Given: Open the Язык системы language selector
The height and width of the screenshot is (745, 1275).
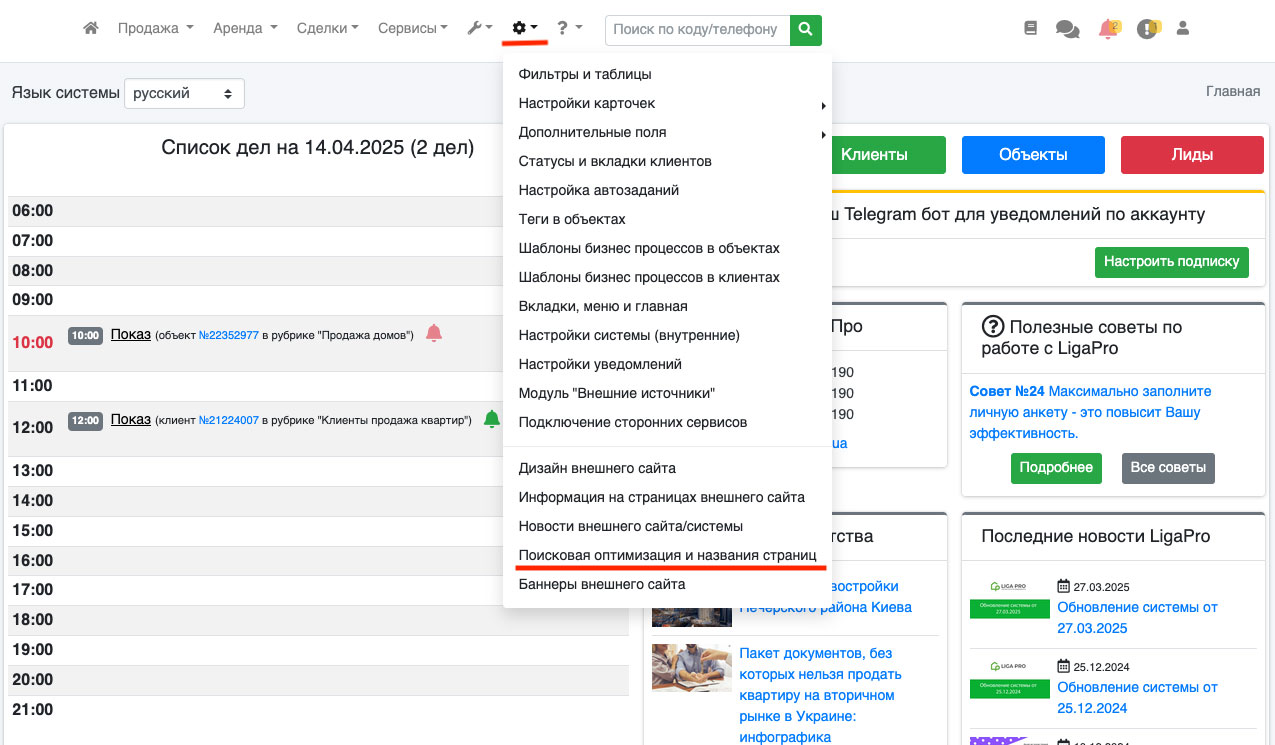Looking at the screenshot, I should tap(184, 93).
